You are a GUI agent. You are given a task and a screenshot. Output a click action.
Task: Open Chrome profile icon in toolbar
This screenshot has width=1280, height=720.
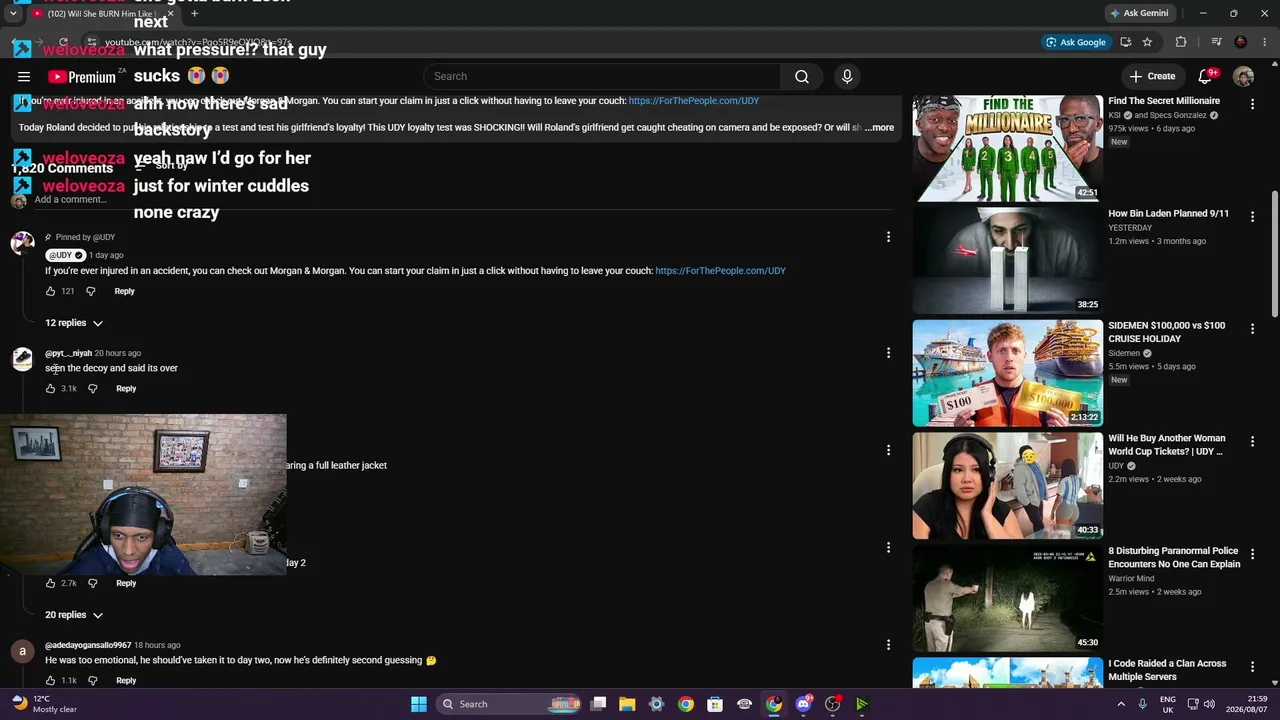click(x=1241, y=42)
